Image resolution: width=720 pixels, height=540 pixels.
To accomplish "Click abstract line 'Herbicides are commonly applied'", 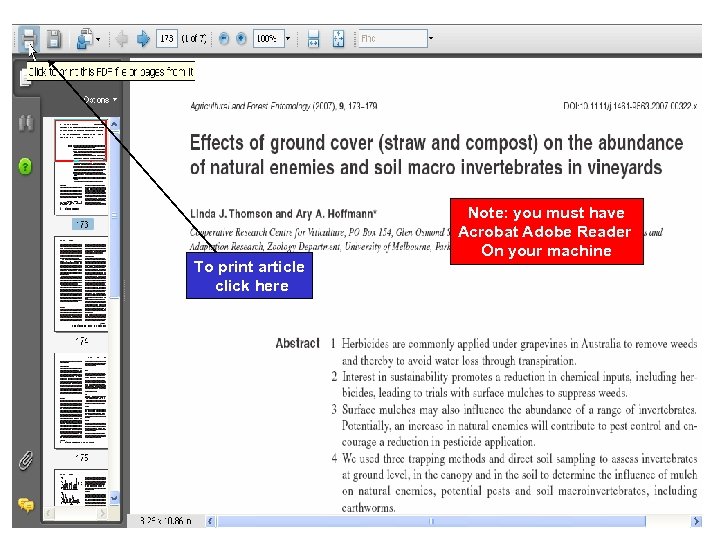I will 519,344.
